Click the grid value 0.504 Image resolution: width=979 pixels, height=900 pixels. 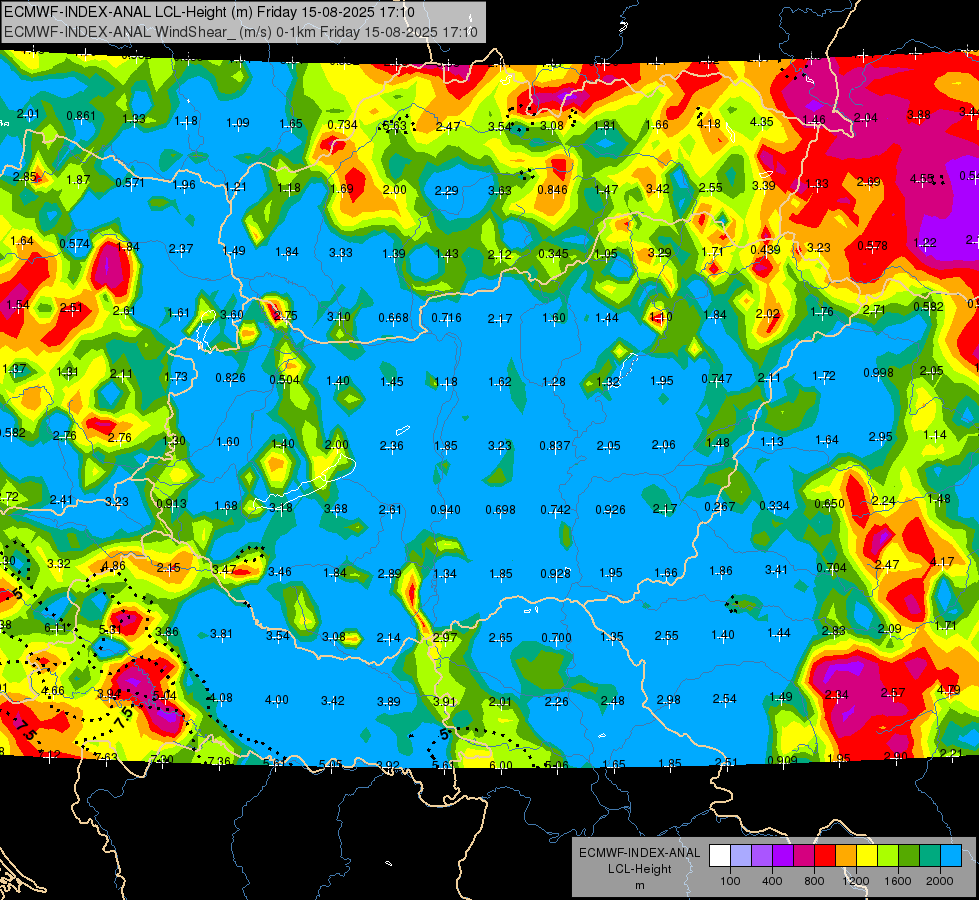pyautogui.click(x=284, y=380)
